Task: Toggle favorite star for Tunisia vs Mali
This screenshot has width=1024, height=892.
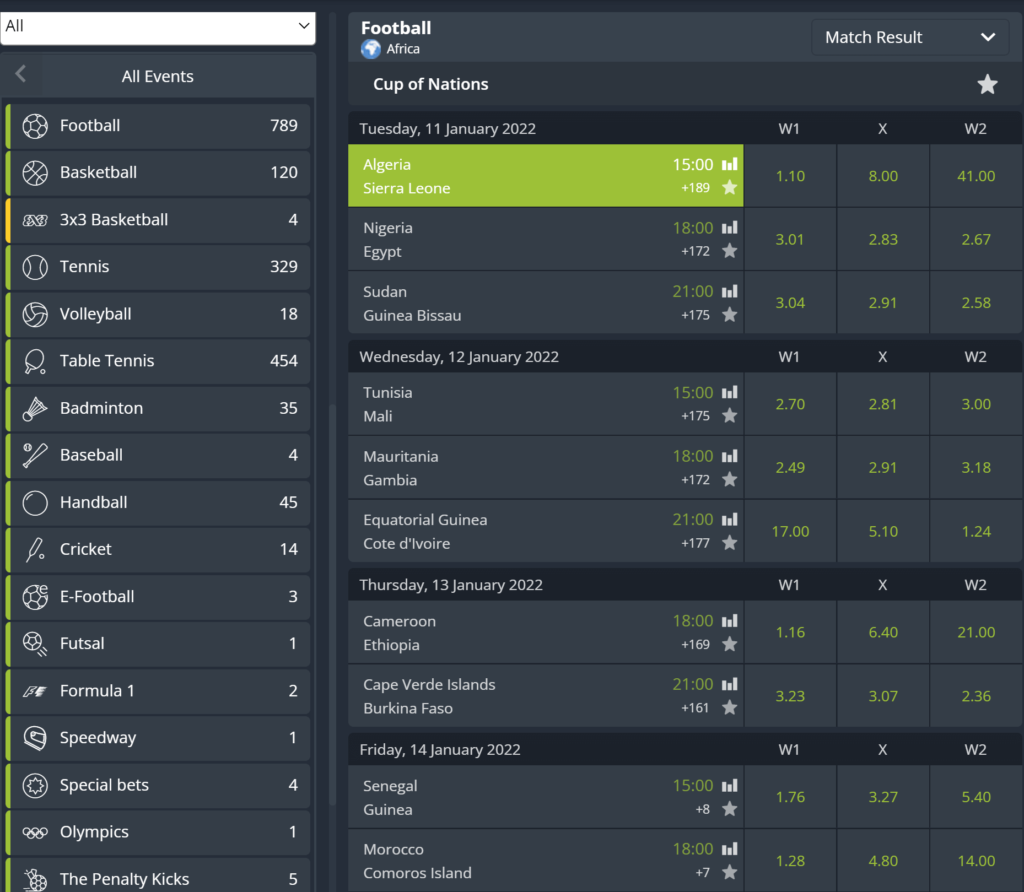Action: click(x=730, y=416)
